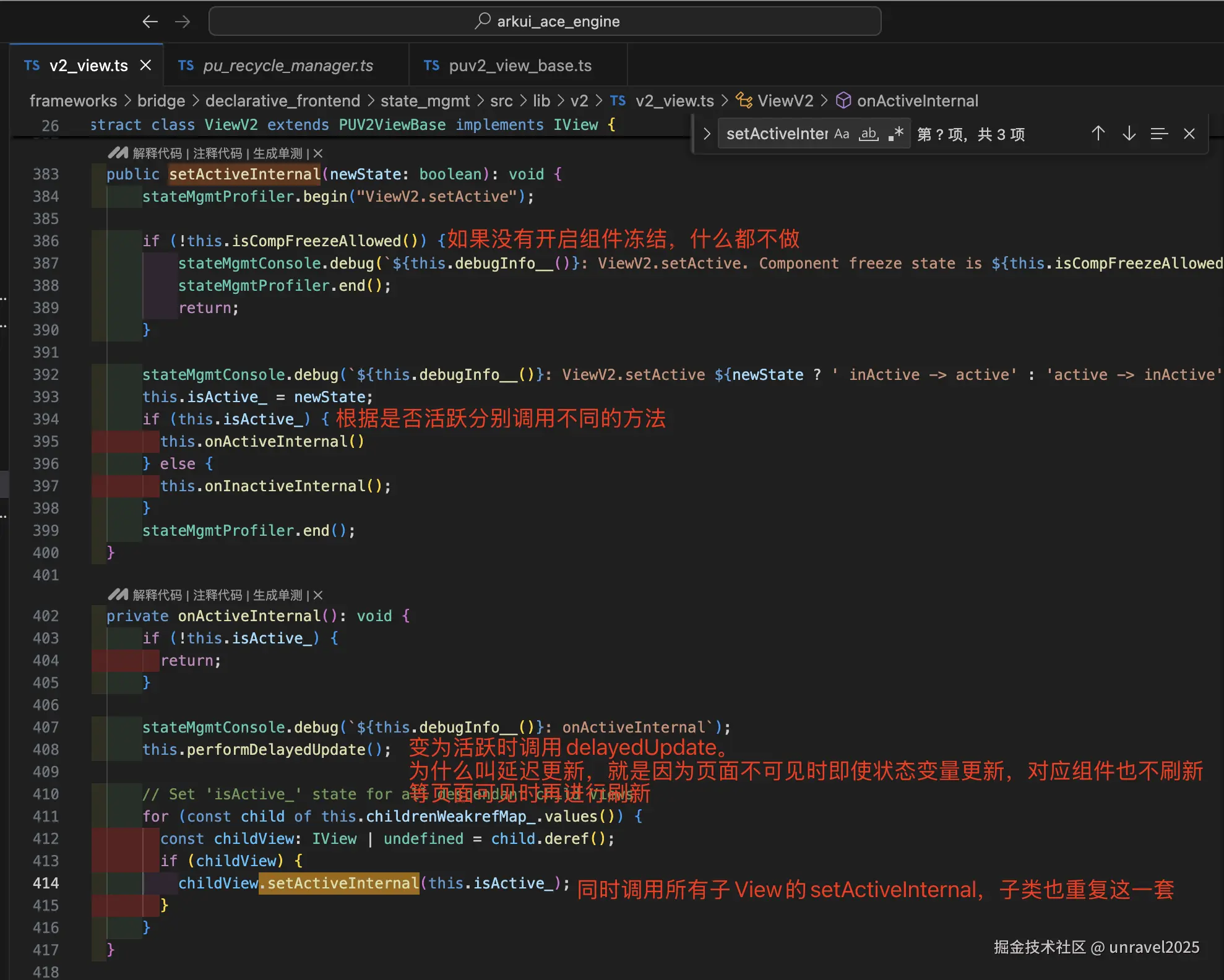Click Find in Selection icon
The width and height of the screenshot is (1224, 980).
click(x=1158, y=134)
